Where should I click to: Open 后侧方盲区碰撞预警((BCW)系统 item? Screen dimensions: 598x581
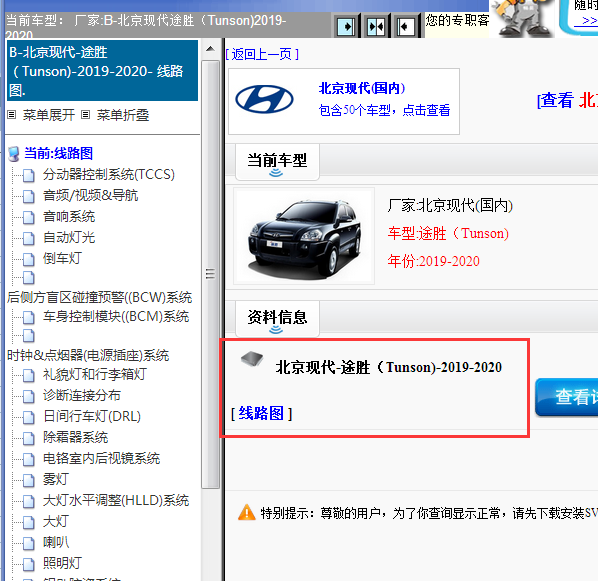pos(100,297)
